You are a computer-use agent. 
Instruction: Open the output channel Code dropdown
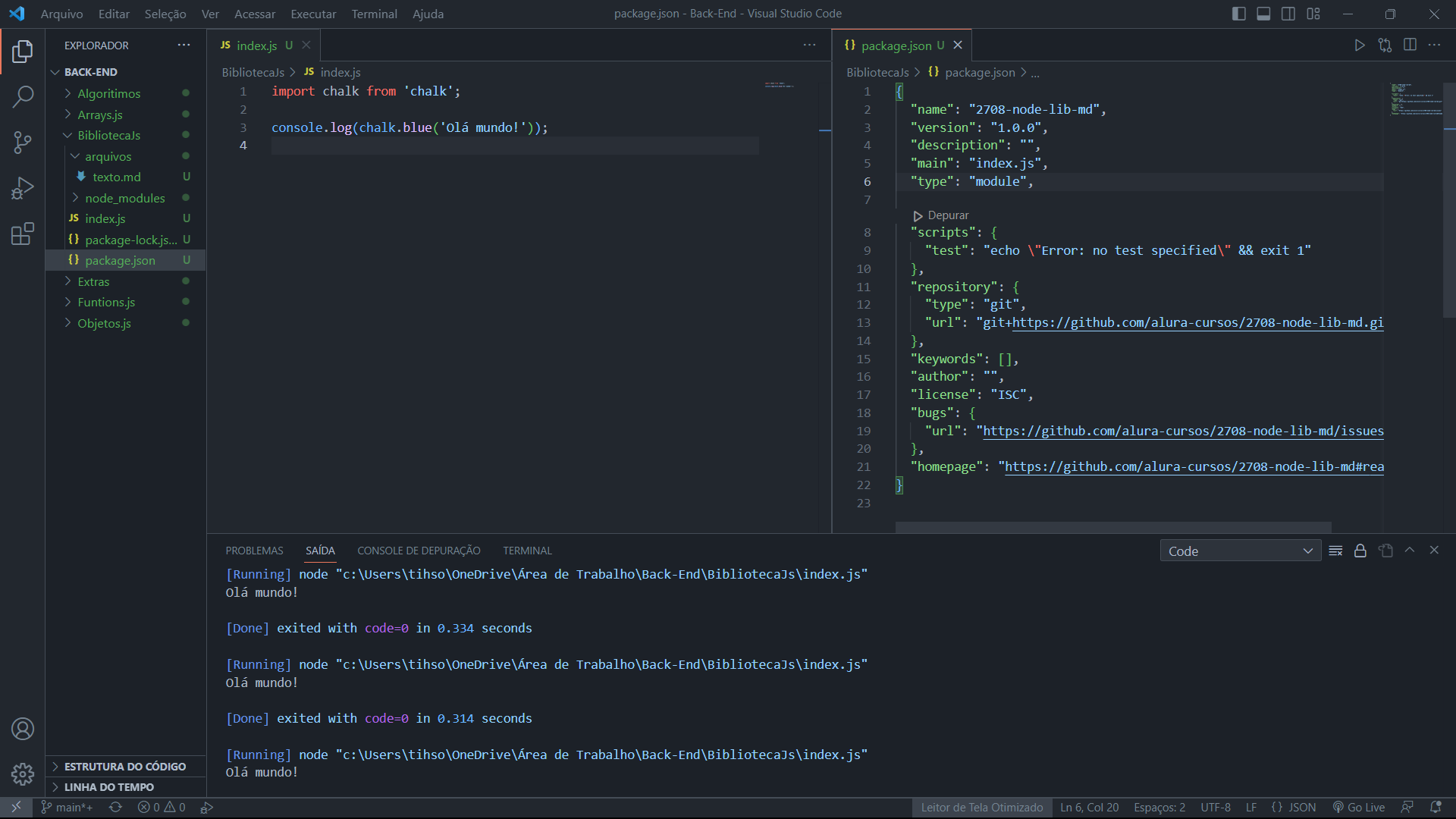(x=1241, y=551)
